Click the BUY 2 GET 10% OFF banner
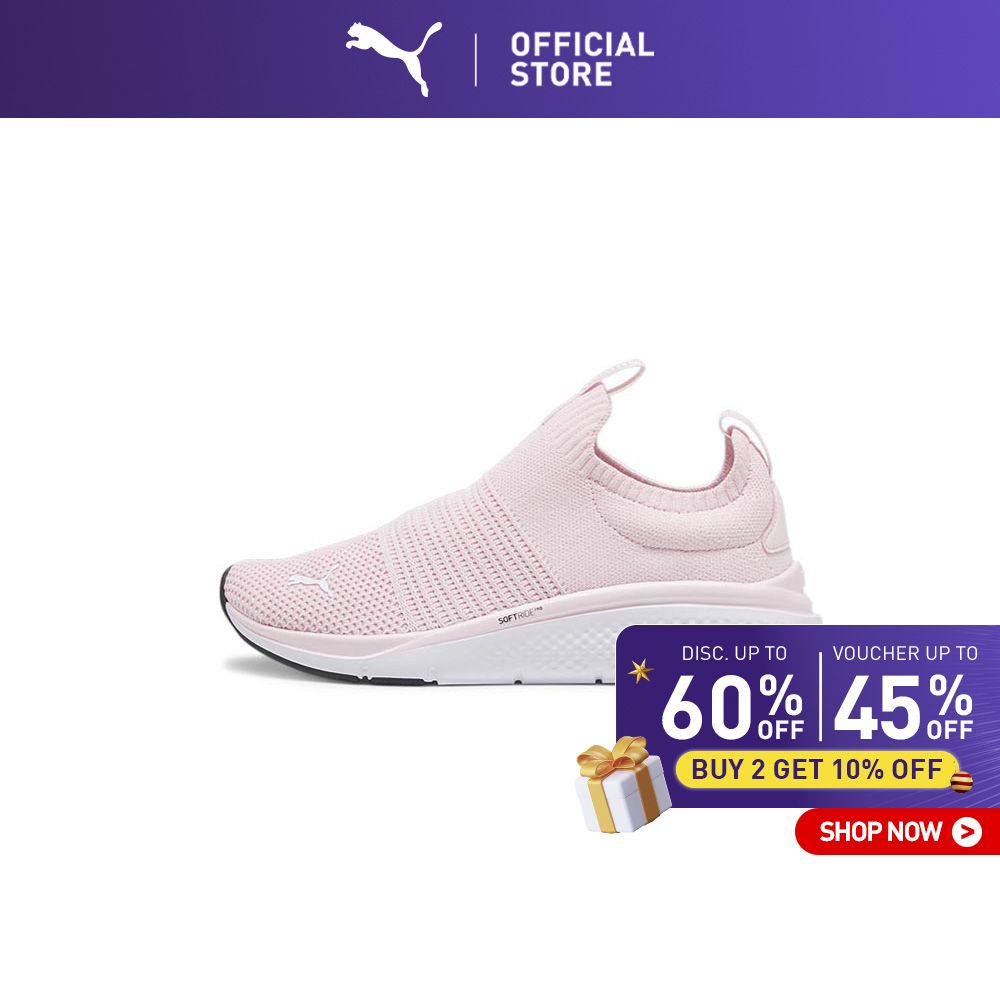This screenshot has width=1000, height=1000. coord(817,769)
